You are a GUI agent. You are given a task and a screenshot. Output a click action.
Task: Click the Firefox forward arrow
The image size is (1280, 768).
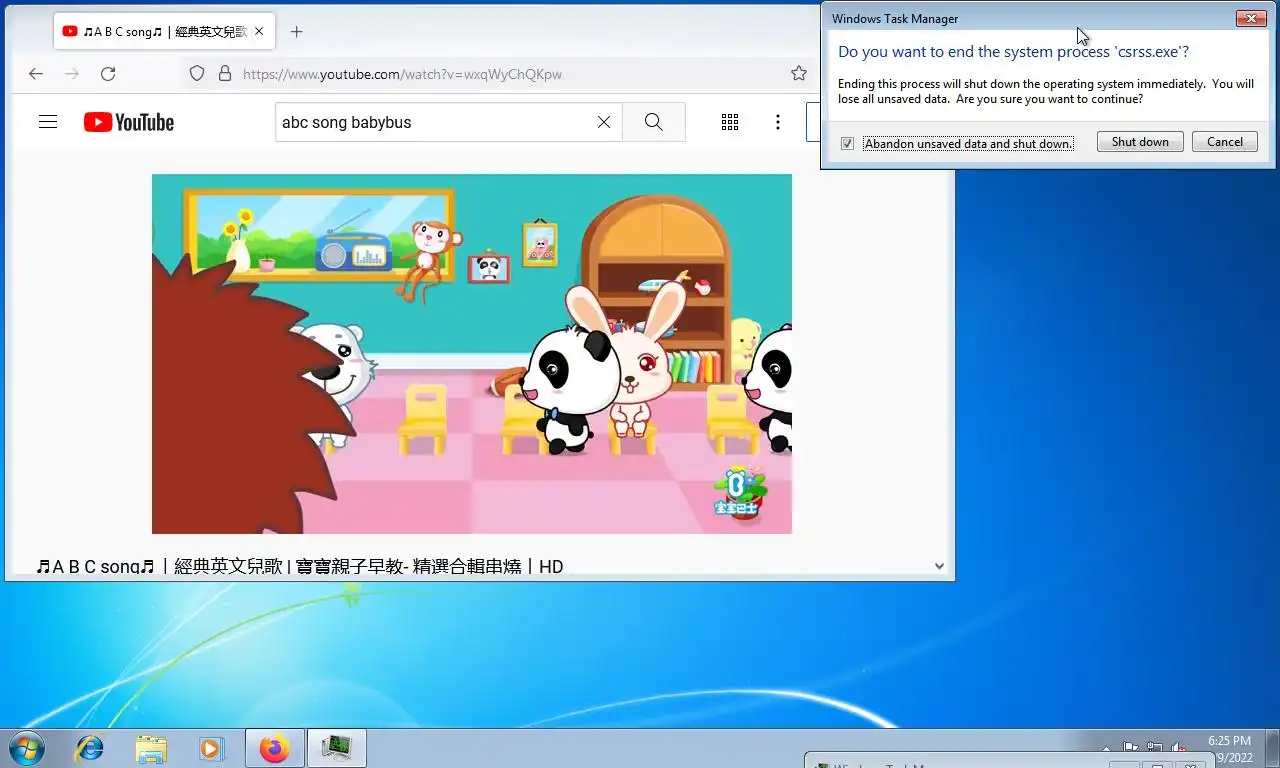coord(72,73)
